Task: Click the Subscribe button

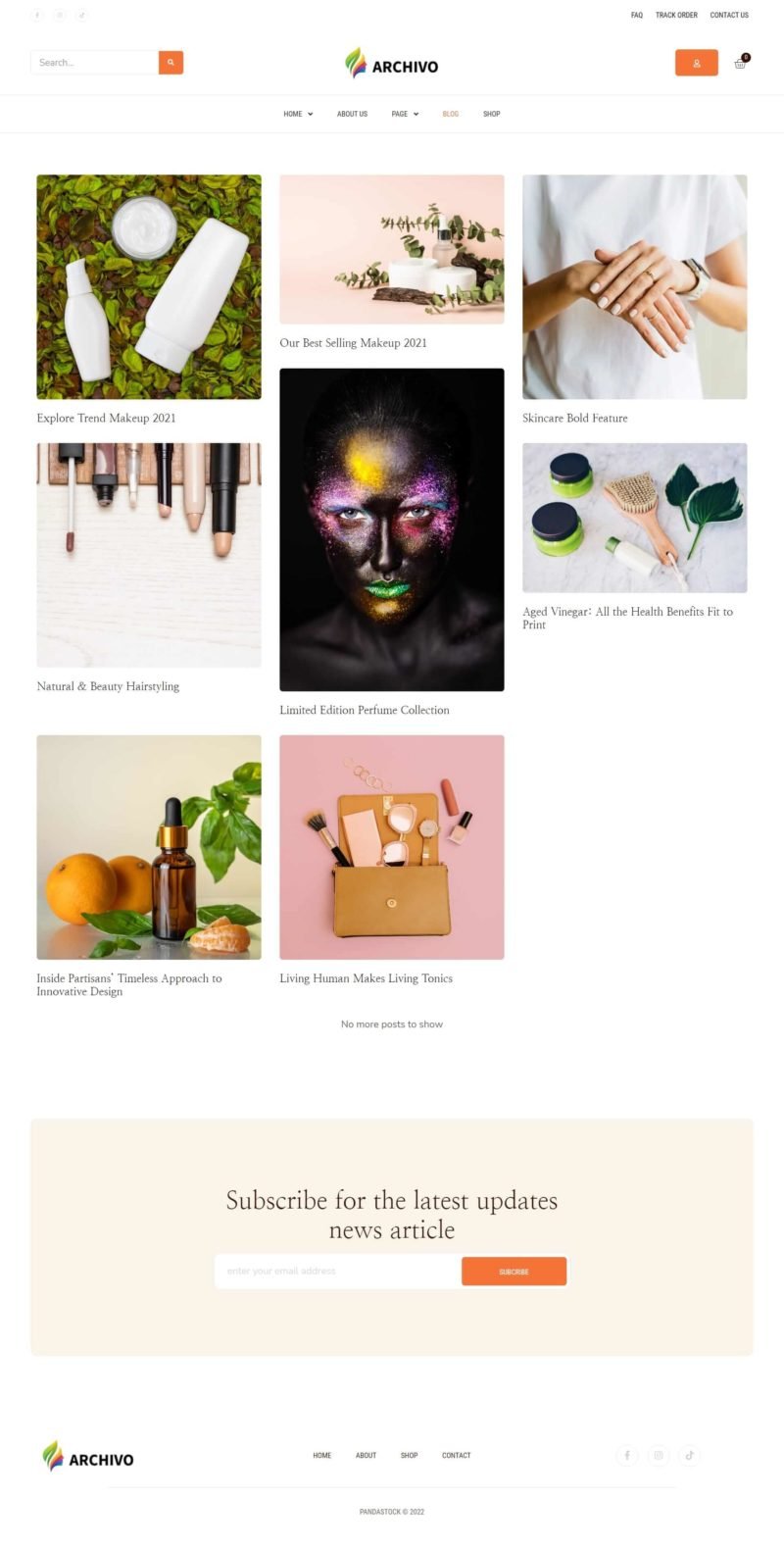Action: [x=514, y=1272]
